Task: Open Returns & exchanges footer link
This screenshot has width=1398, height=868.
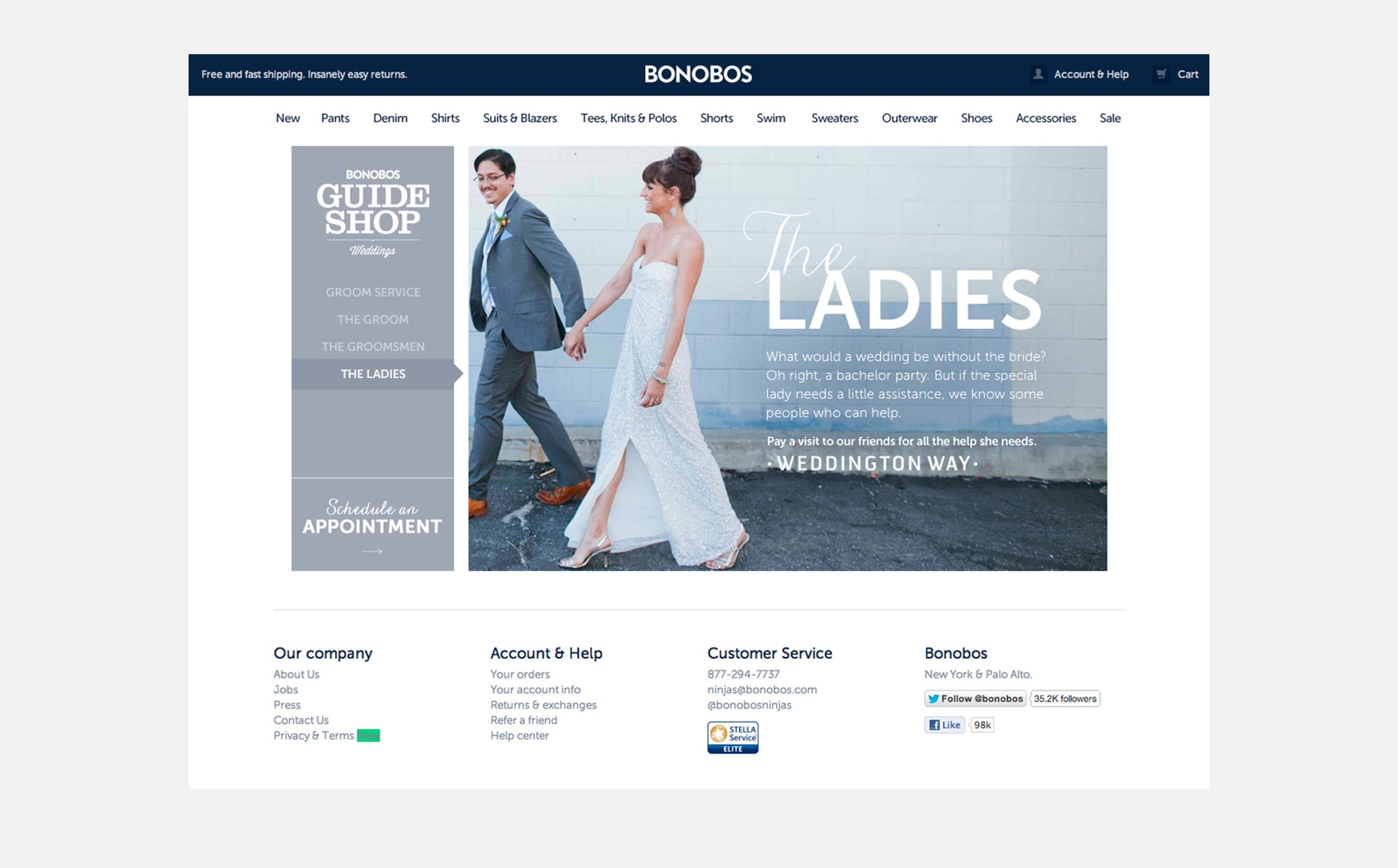Action: (543, 705)
